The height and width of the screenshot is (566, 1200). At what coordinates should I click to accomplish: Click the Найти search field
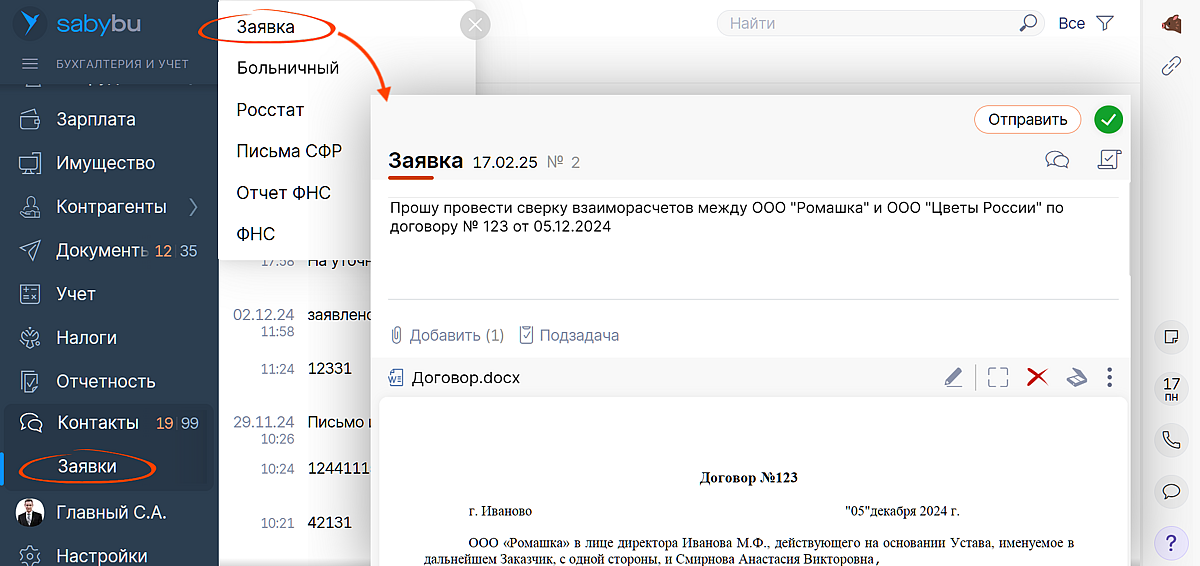point(870,23)
